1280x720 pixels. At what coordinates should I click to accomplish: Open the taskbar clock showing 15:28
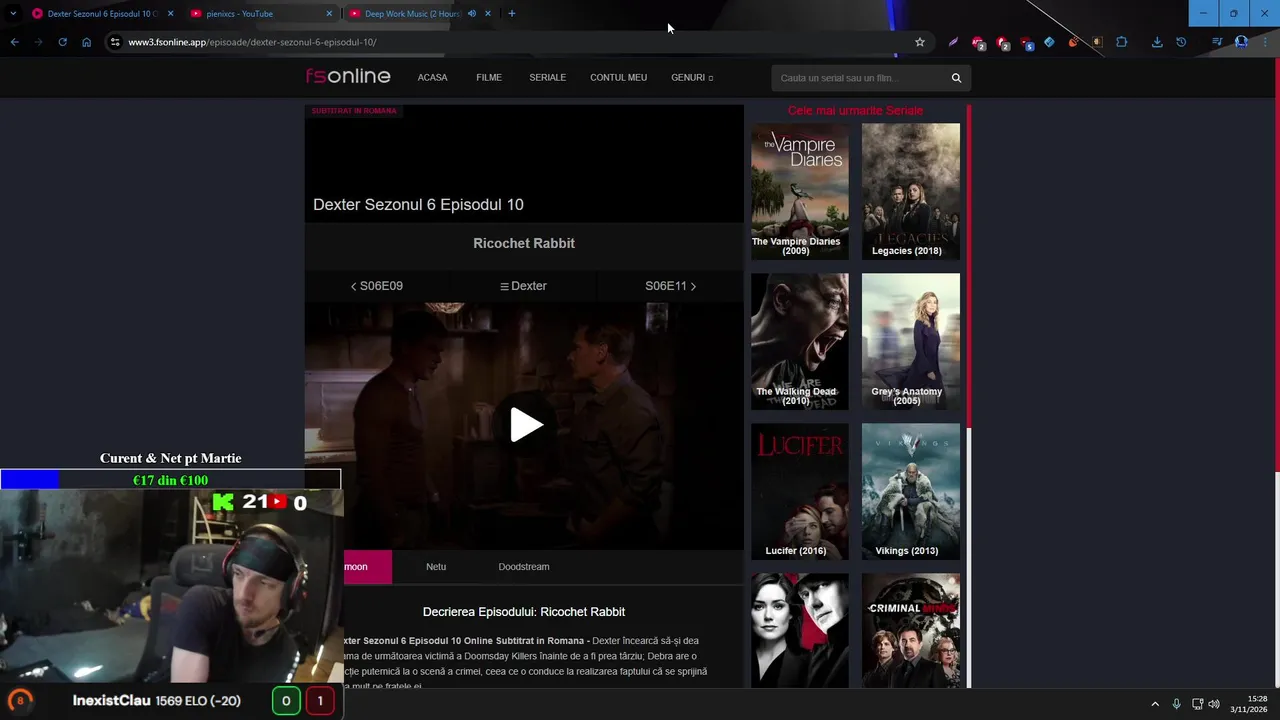pos(1249,704)
